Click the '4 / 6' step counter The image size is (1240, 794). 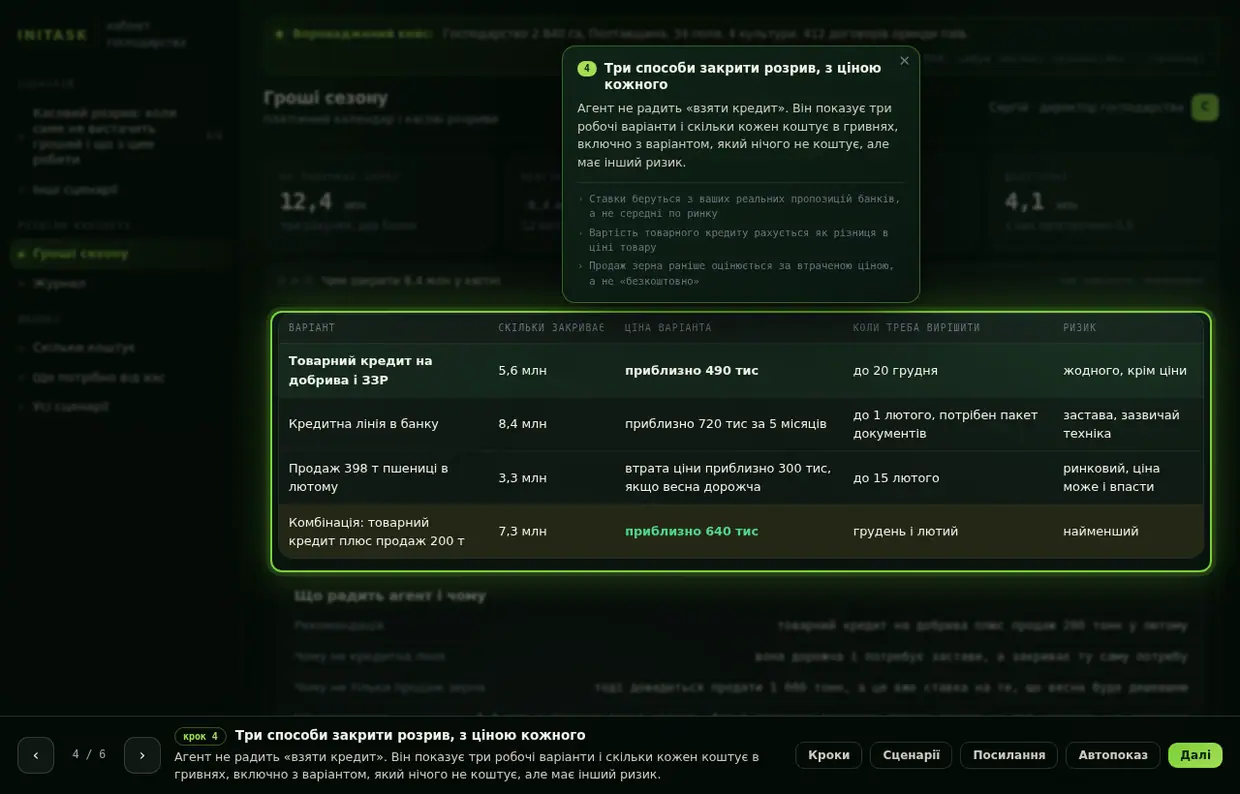tap(89, 755)
